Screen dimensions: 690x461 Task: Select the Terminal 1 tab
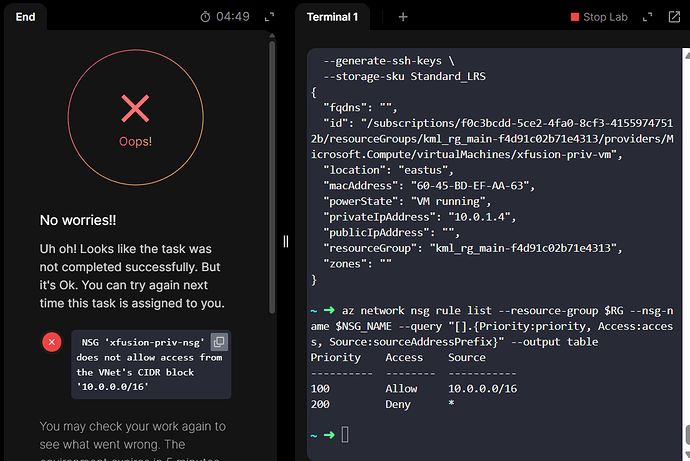tap(333, 17)
